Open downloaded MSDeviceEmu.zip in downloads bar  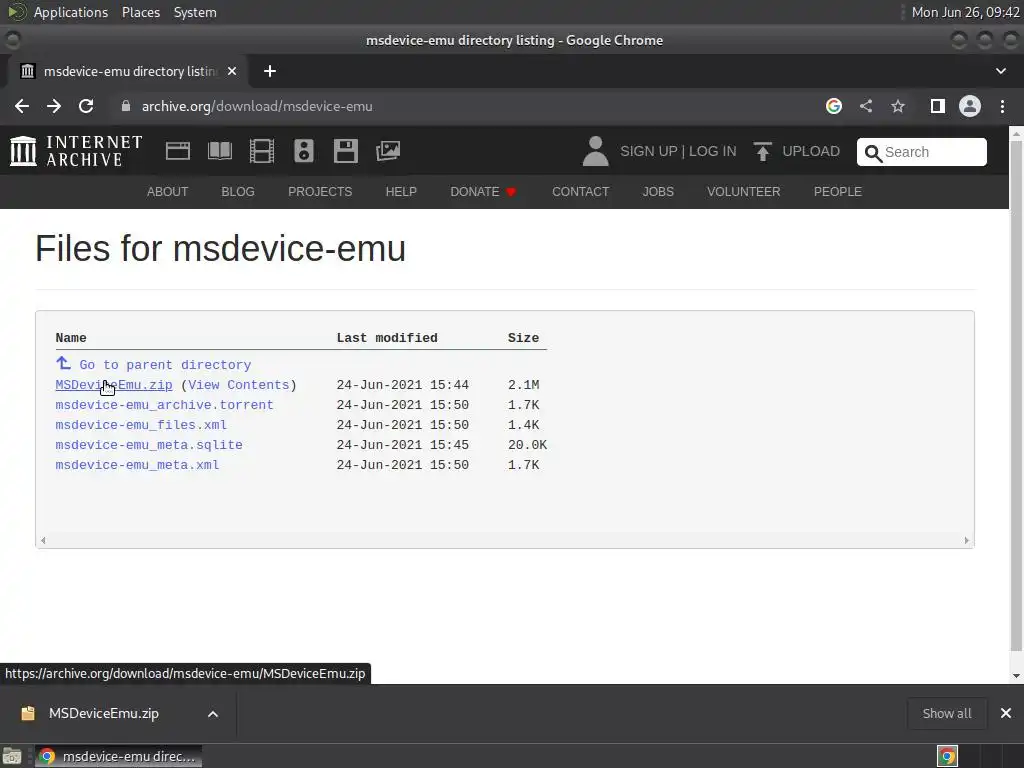tap(103, 714)
